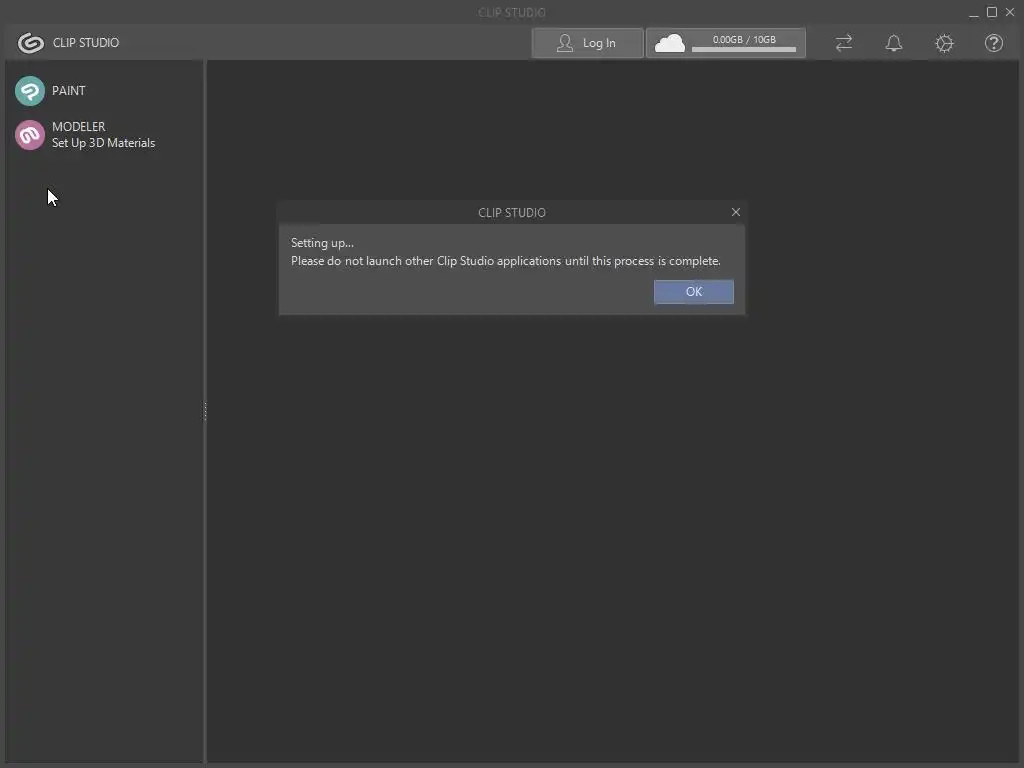Close the Setting up dialog
This screenshot has height=768, width=1024.
coord(736,212)
